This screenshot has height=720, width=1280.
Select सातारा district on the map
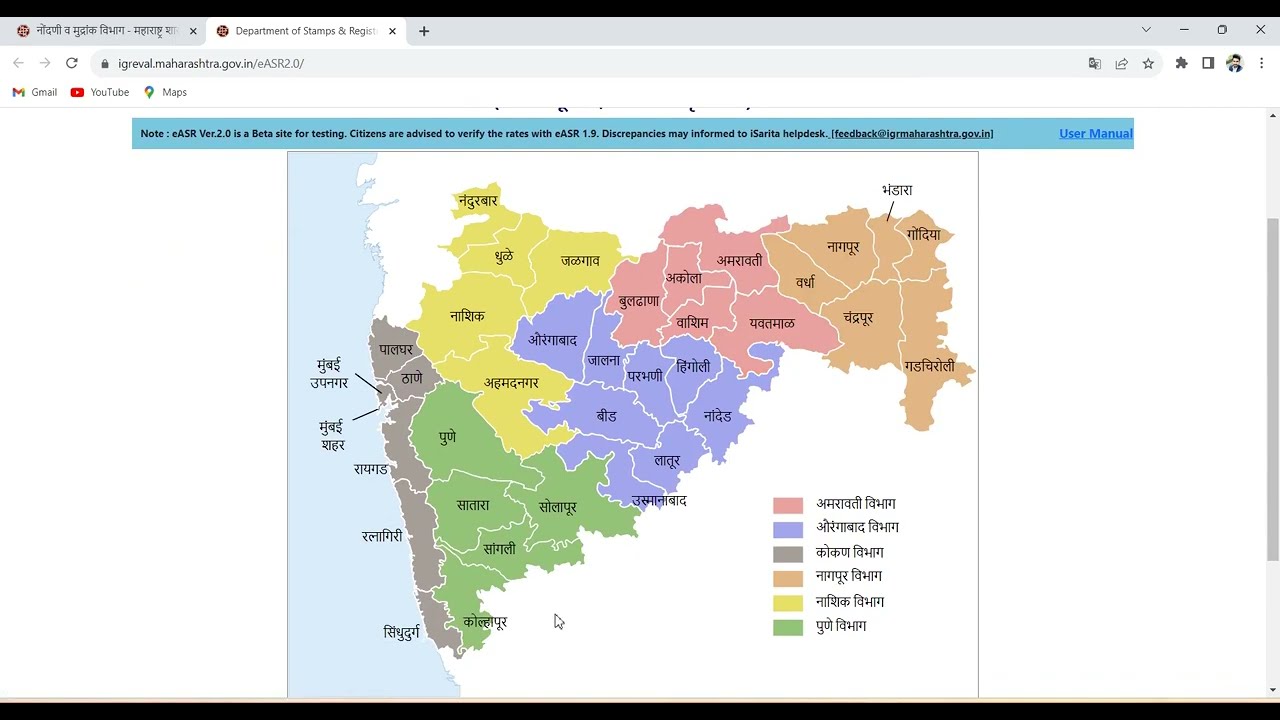point(473,505)
